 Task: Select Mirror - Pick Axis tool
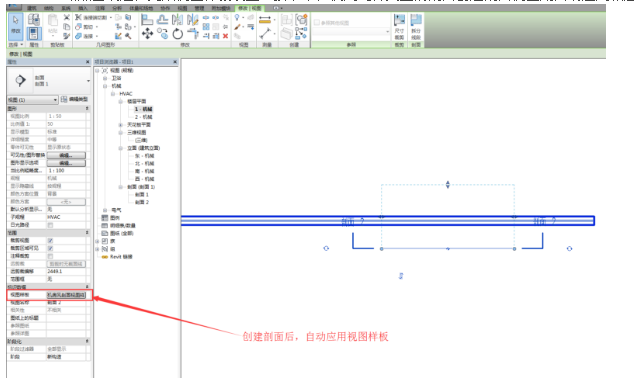point(178,19)
